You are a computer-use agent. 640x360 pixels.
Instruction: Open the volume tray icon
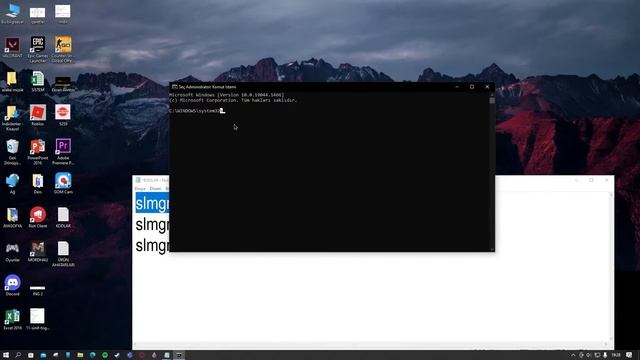point(589,355)
